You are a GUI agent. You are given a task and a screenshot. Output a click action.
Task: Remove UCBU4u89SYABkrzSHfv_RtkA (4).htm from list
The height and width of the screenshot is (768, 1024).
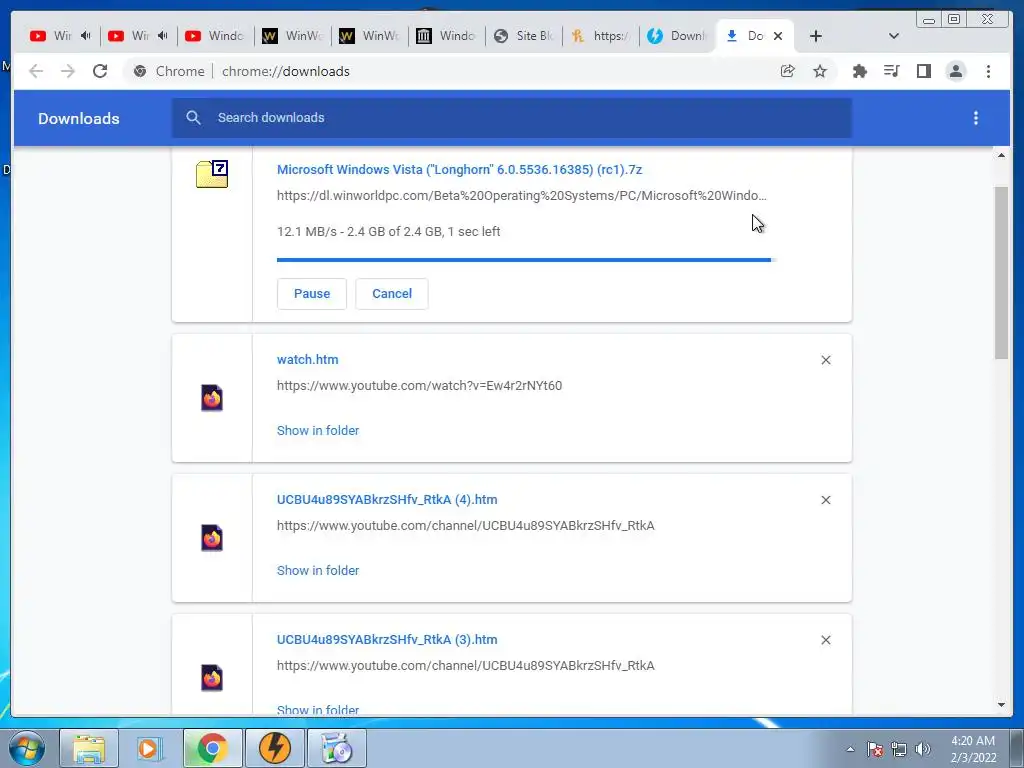(825, 500)
